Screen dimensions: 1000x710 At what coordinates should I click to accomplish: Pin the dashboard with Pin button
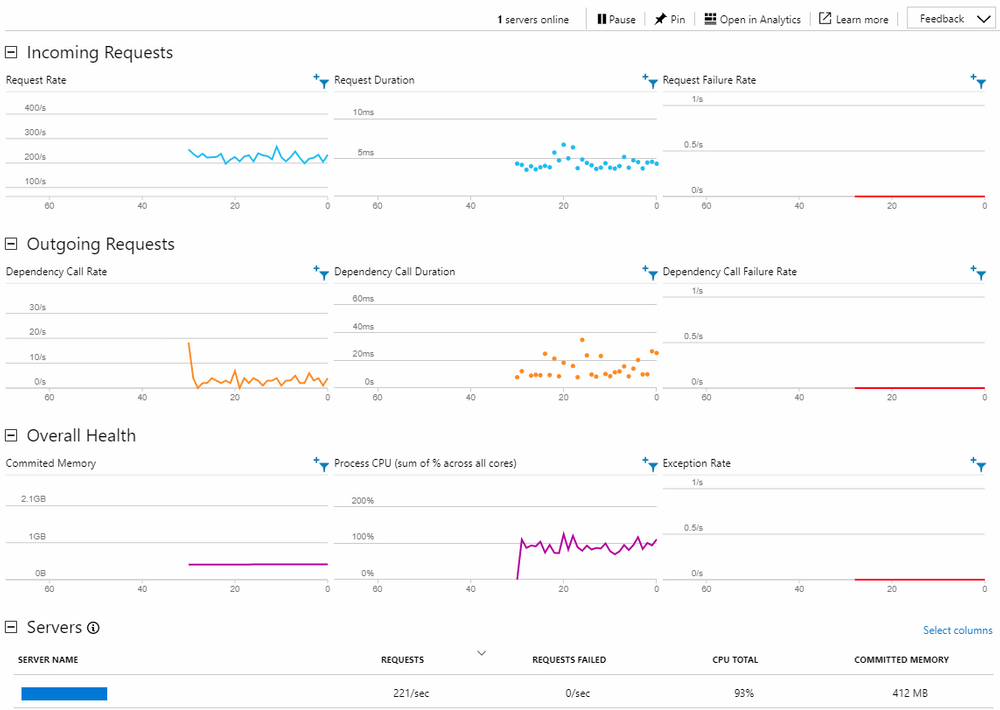pyautogui.click(x=670, y=19)
